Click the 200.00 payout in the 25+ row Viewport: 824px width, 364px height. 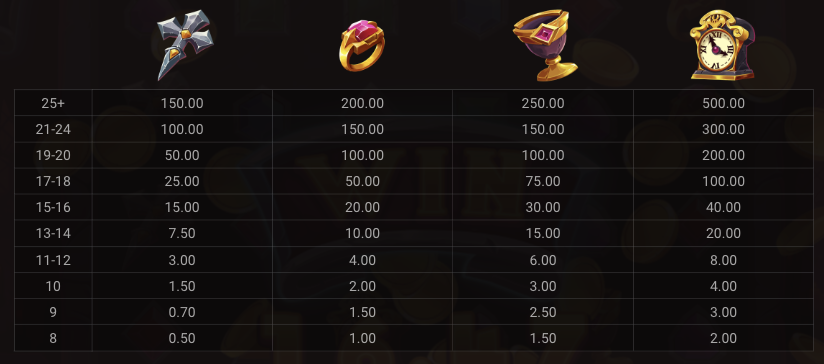[x=362, y=103]
